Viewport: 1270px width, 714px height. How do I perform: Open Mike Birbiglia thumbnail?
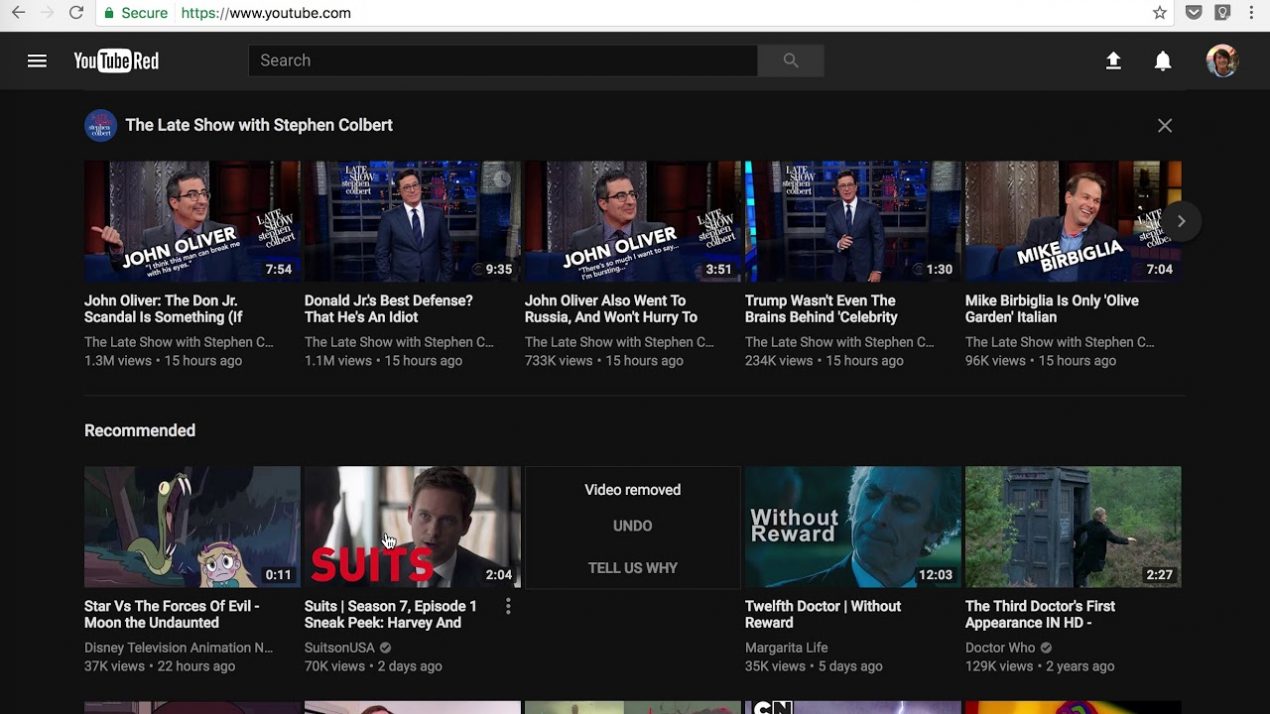click(1073, 221)
